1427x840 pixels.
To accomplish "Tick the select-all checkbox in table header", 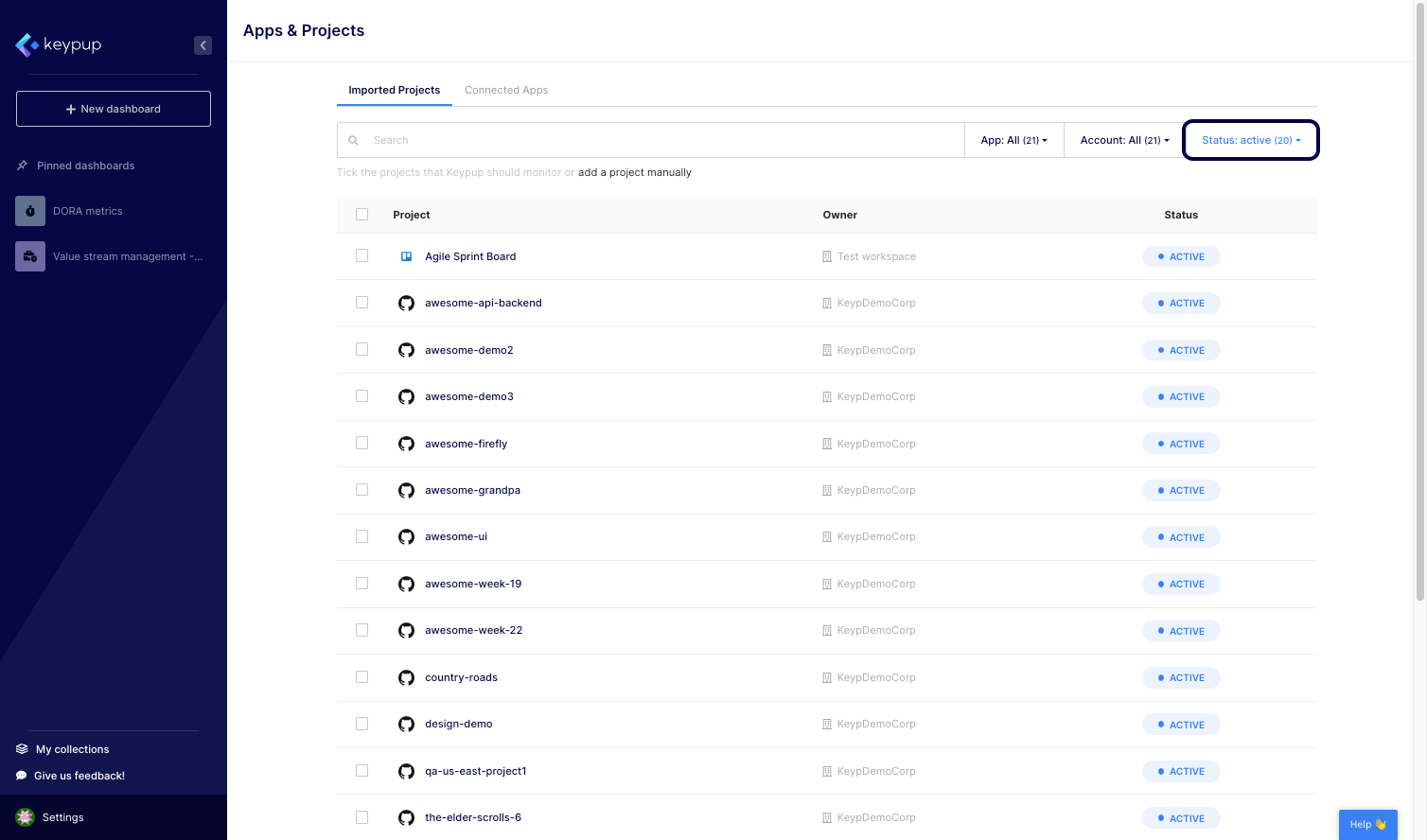I will click(361, 215).
